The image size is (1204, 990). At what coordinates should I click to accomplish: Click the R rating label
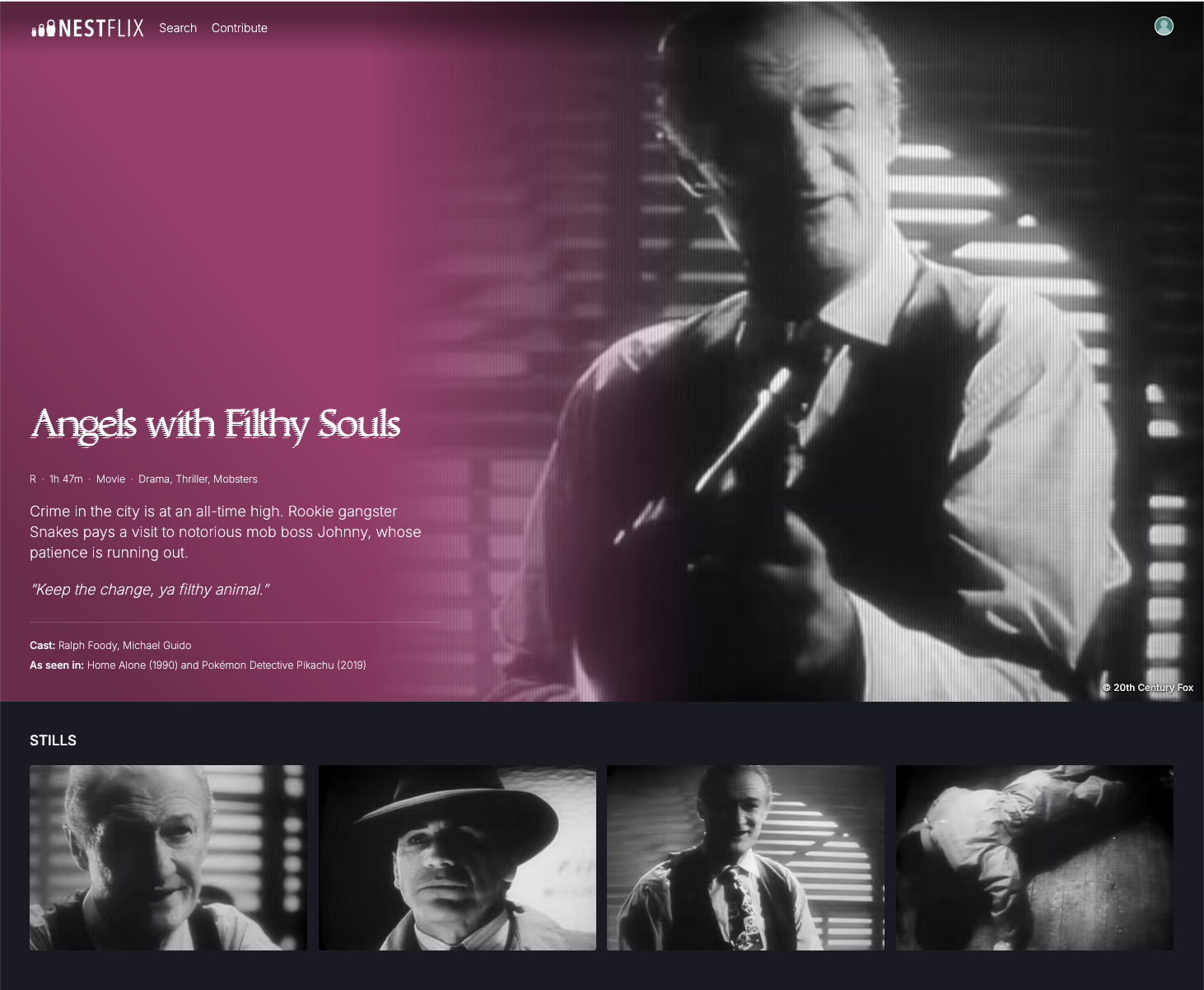click(x=33, y=479)
